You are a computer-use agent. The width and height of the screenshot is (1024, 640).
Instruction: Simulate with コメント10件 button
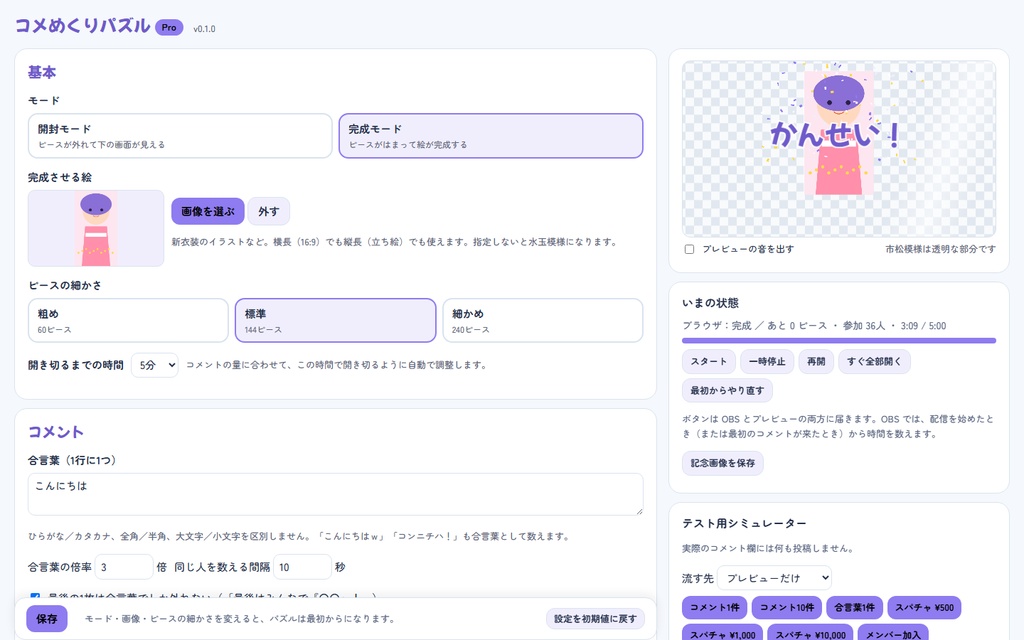point(786,607)
